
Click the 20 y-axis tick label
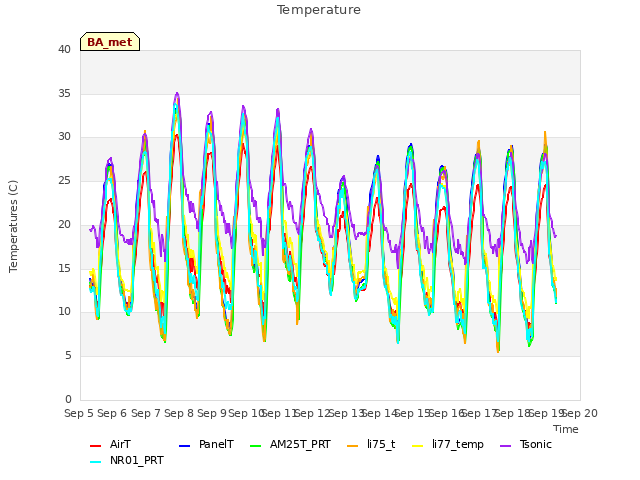(64, 224)
